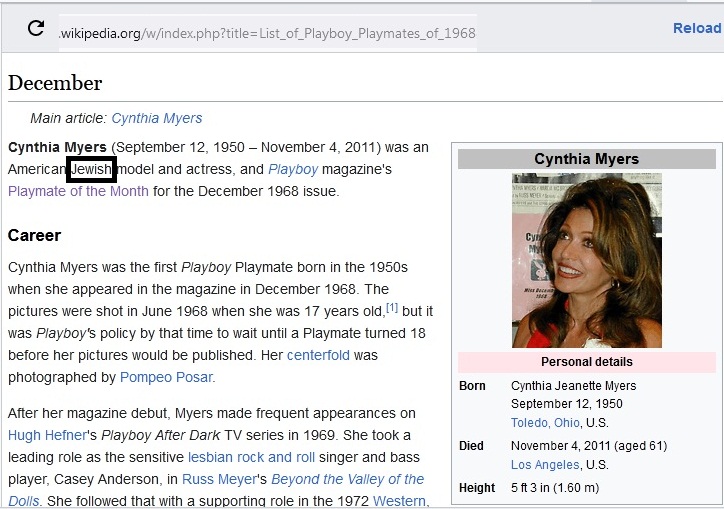This screenshot has width=724, height=509.
Task: Click the lesbian link
Action: [x=214, y=457]
